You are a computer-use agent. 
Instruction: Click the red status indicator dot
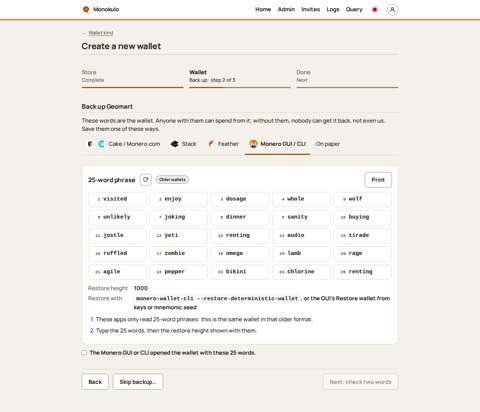pyautogui.click(x=375, y=10)
